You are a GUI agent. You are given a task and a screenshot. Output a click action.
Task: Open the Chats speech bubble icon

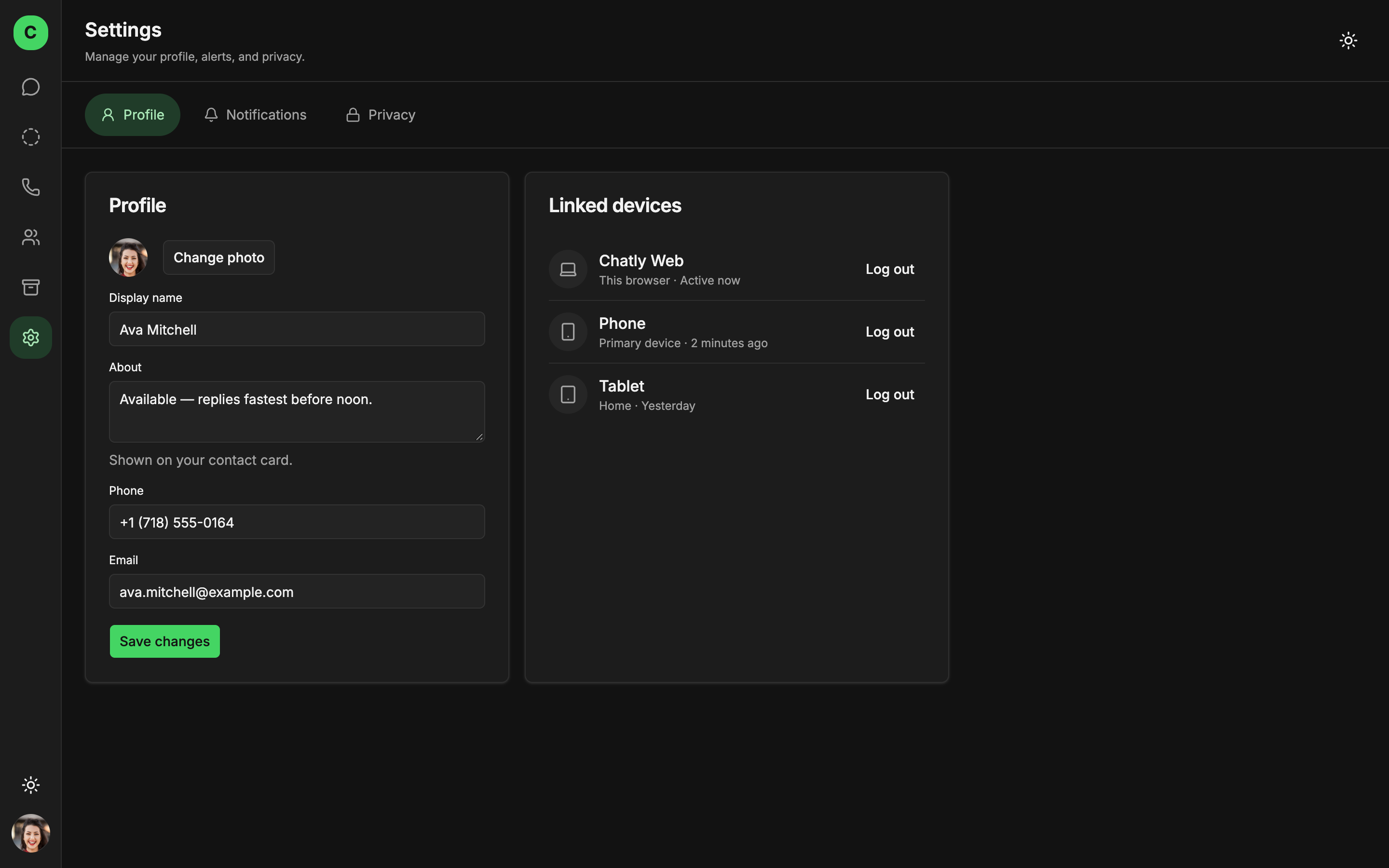pos(30,87)
